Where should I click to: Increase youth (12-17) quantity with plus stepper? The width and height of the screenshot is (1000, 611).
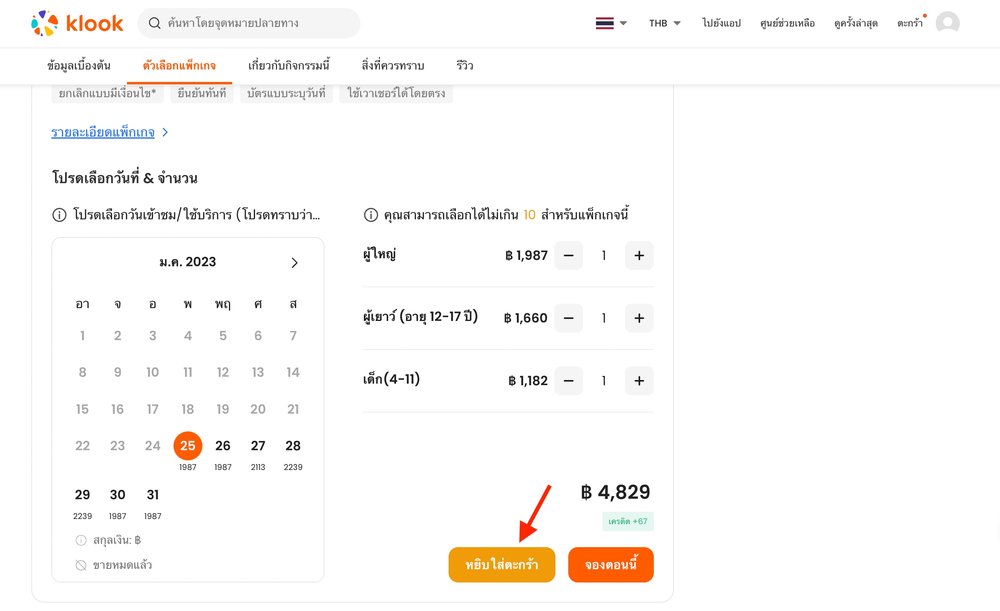[638, 318]
